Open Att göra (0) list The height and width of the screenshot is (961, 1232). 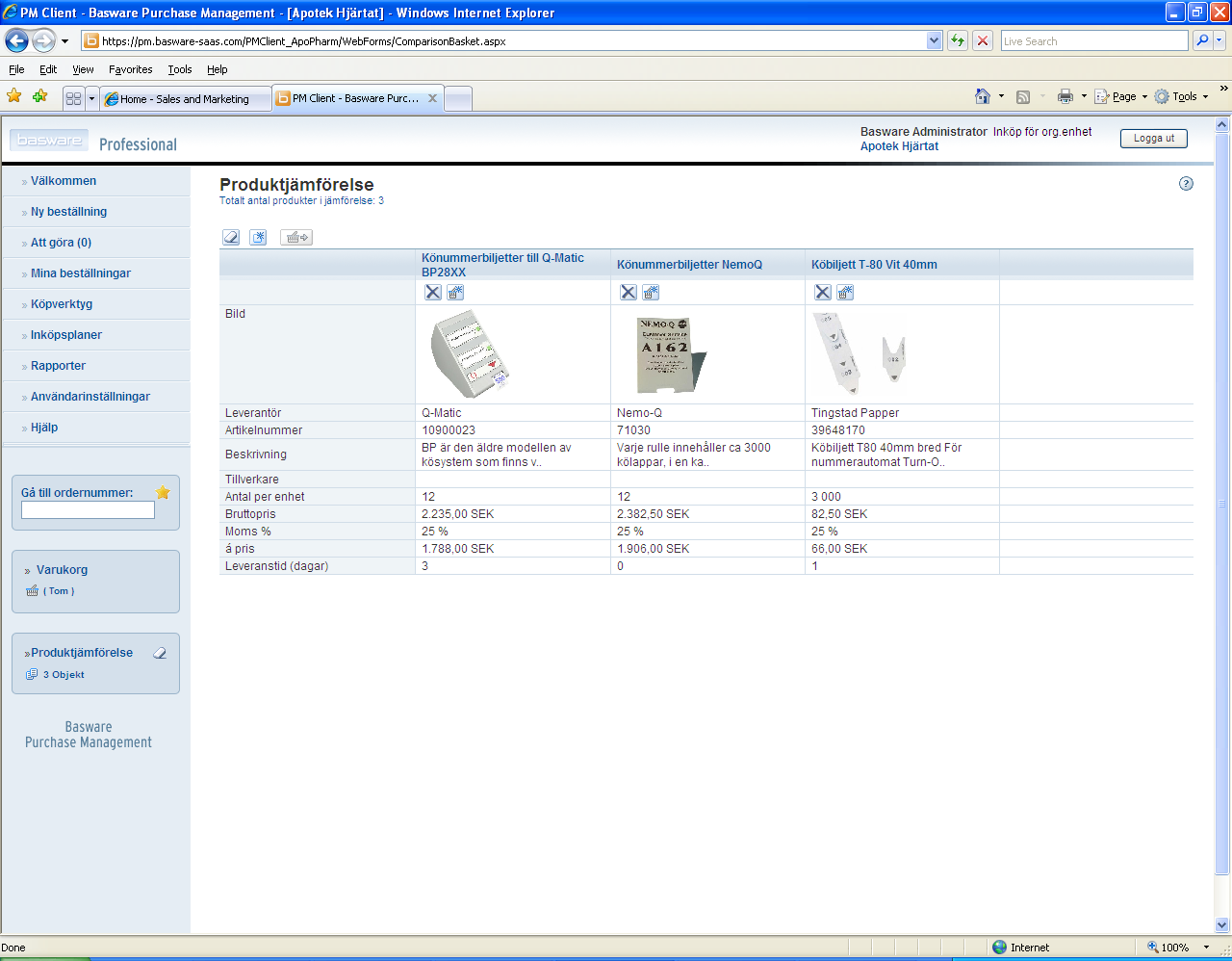coord(61,243)
